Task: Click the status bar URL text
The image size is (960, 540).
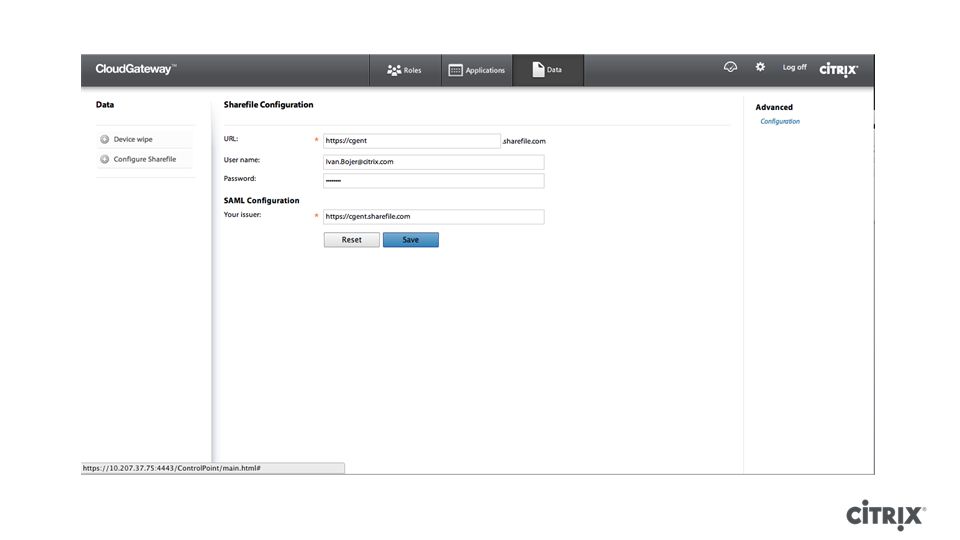Action: (171, 468)
